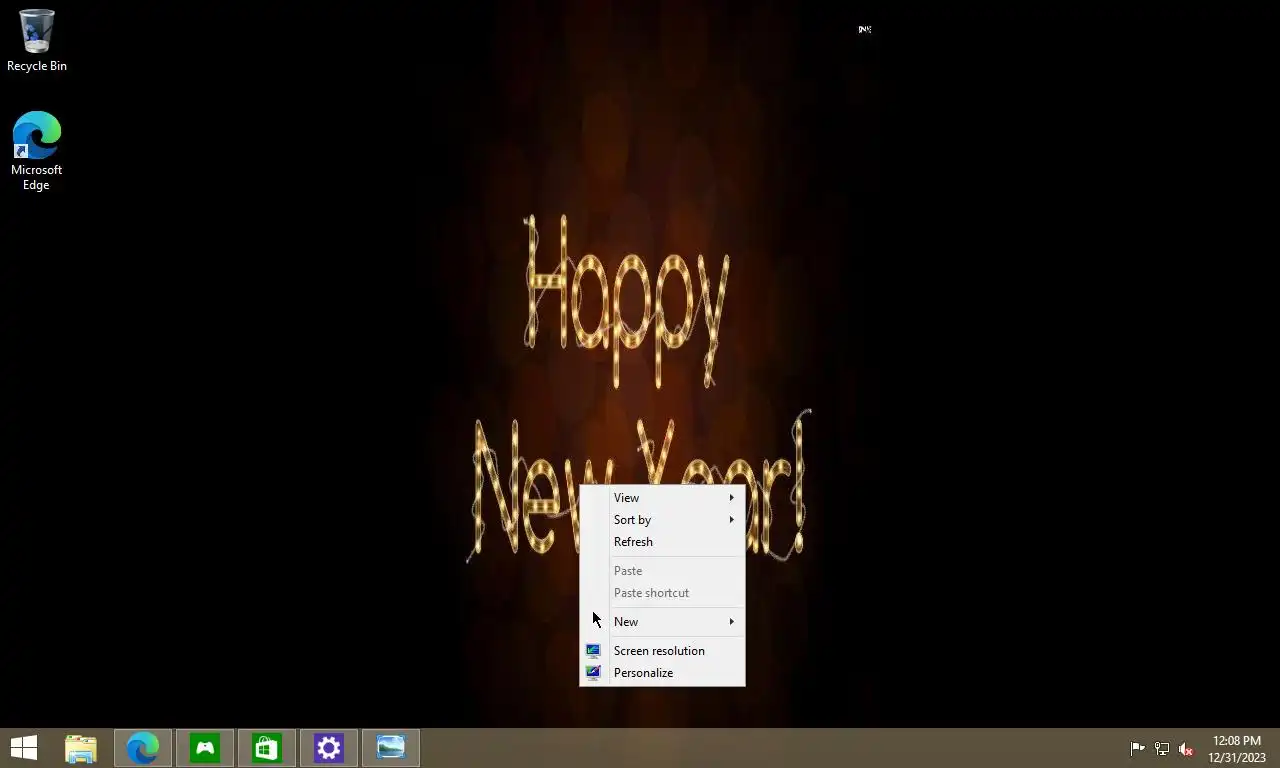Open the Windows Start button
The width and height of the screenshot is (1280, 768).
(24, 747)
